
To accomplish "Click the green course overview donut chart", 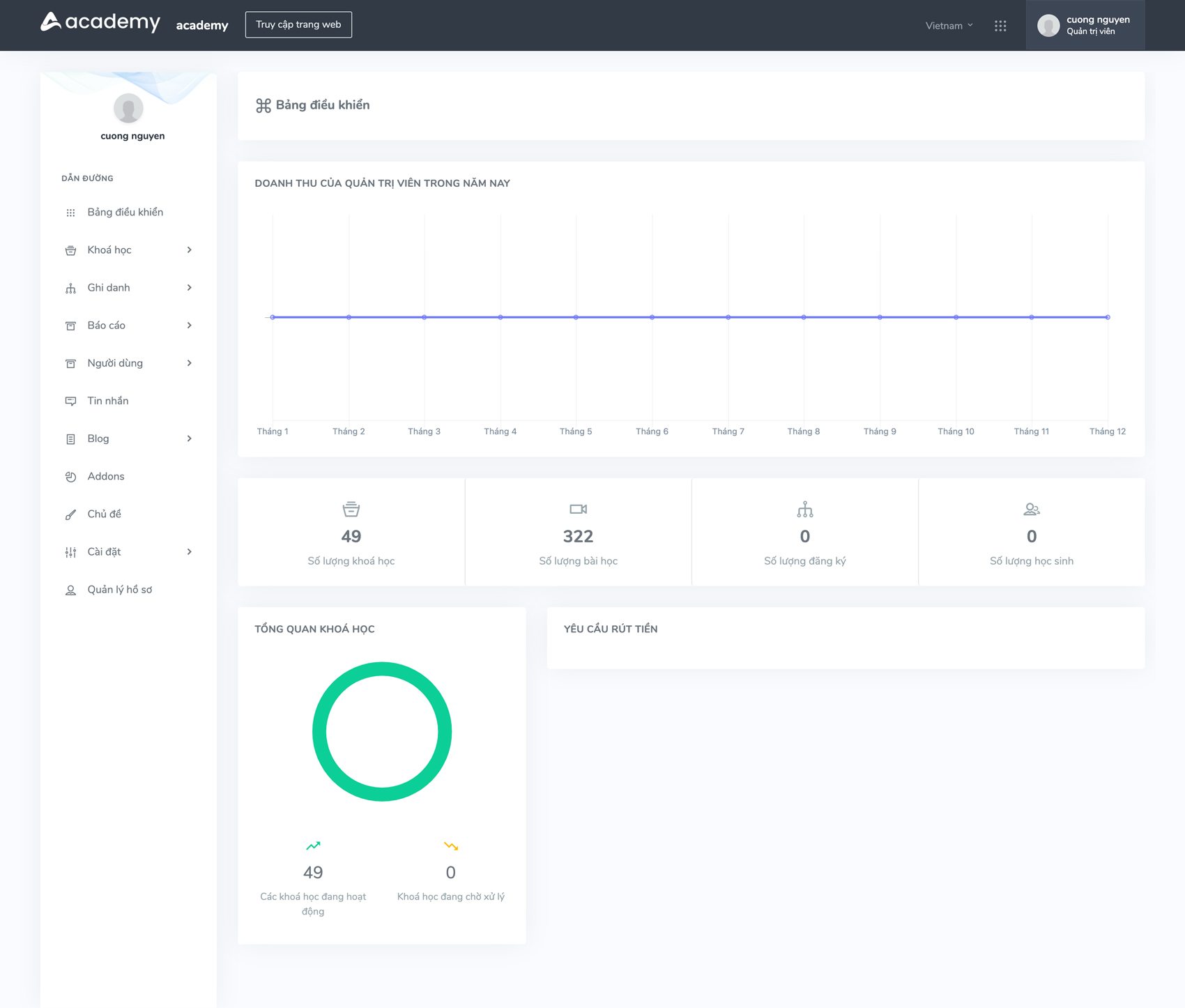I will pyautogui.click(x=382, y=731).
